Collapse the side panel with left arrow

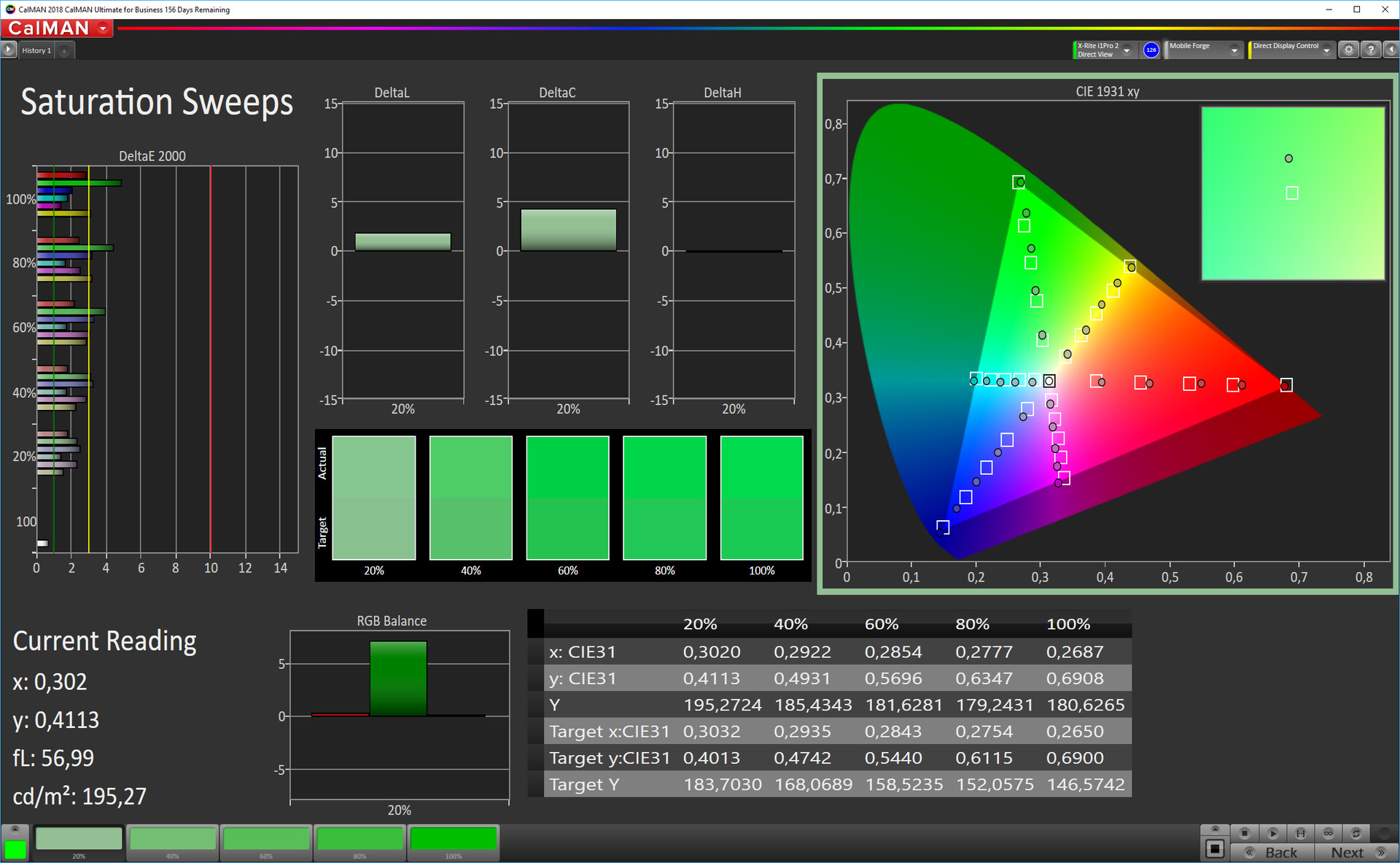[x=1391, y=50]
